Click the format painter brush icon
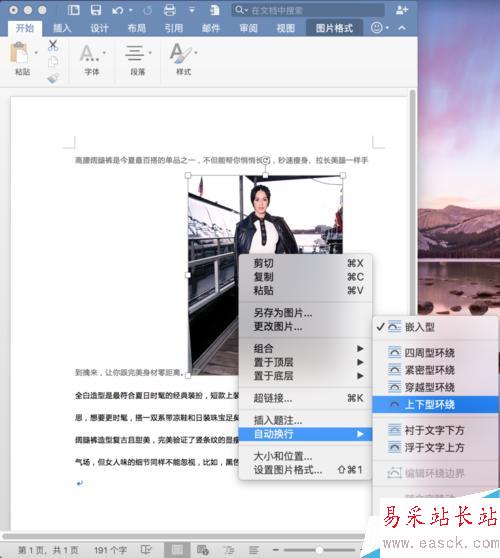The width and height of the screenshot is (500, 558). 53,78
